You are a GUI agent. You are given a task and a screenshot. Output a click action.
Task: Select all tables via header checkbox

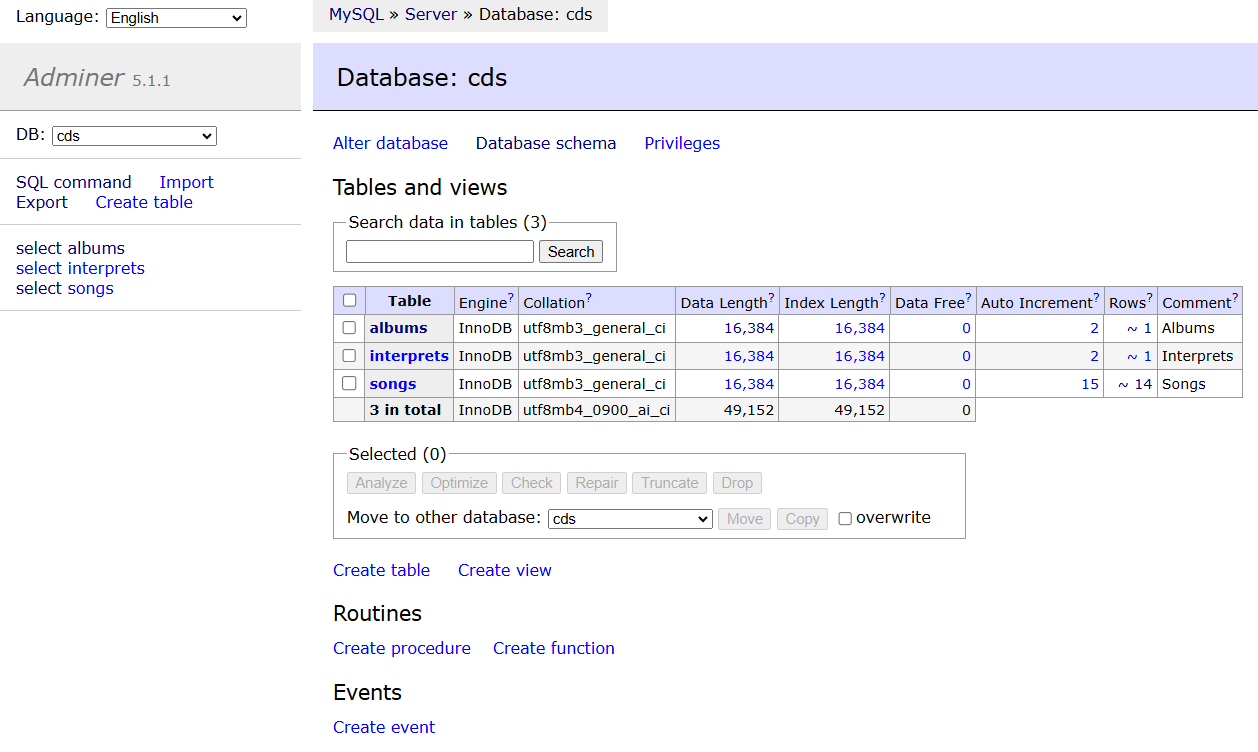click(x=349, y=300)
